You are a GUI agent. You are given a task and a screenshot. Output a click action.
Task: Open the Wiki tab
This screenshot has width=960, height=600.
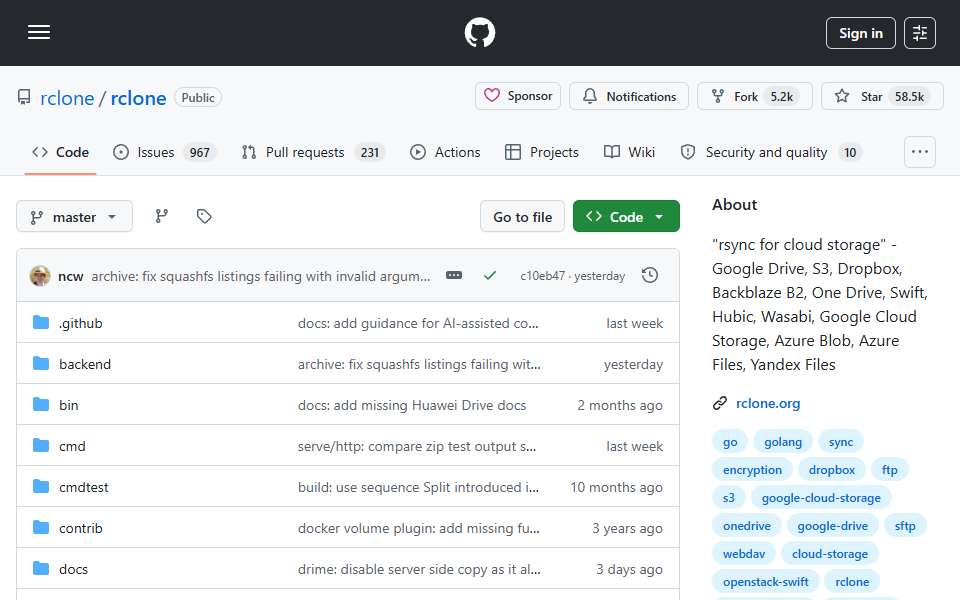pyautogui.click(x=629, y=152)
